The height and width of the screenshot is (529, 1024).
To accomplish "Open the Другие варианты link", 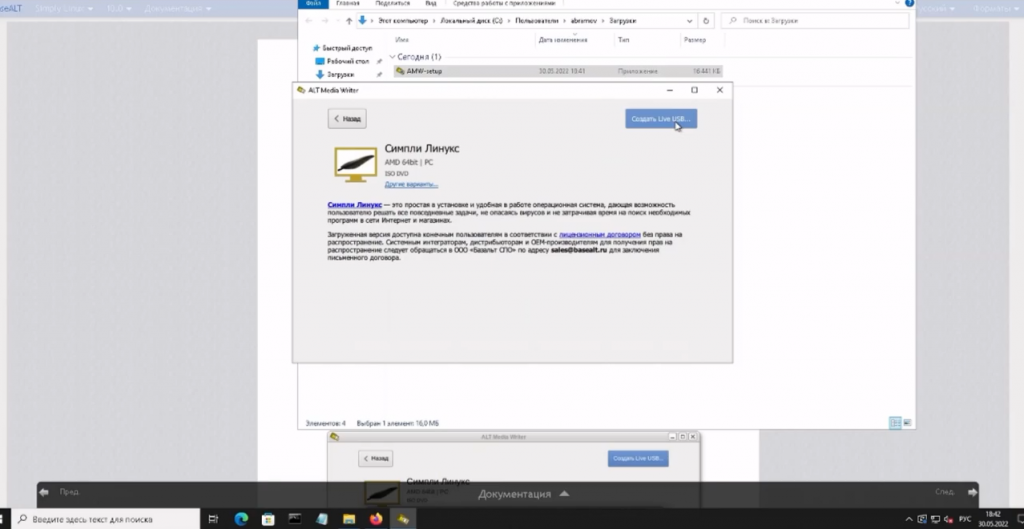I will click(411, 184).
